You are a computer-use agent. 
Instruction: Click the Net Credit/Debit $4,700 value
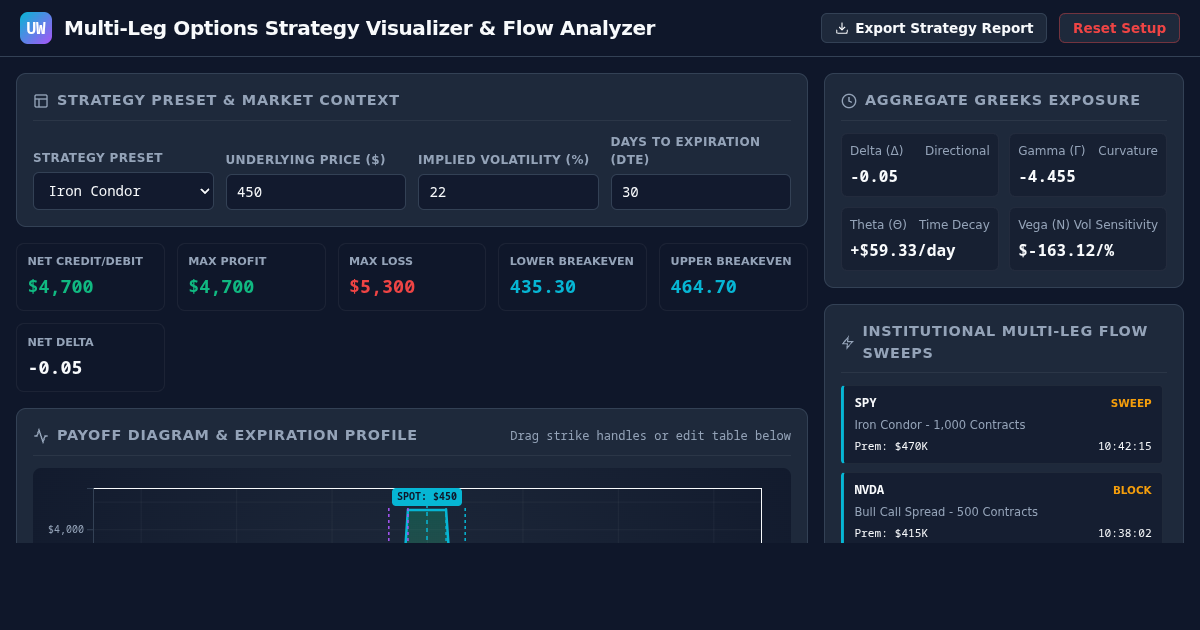click(x=60, y=287)
